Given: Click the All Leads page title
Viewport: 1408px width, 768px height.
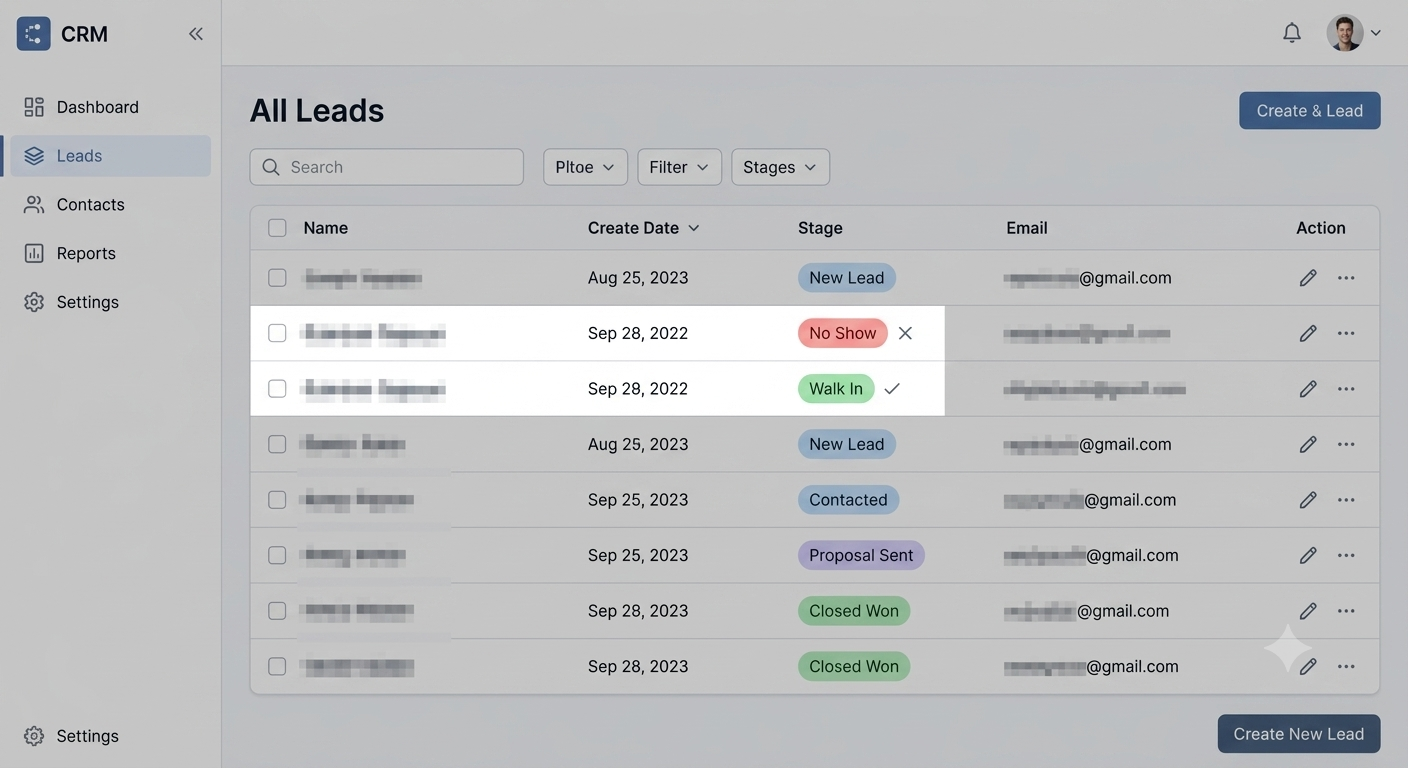Looking at the screenshot, I should (x=317, y=110).
